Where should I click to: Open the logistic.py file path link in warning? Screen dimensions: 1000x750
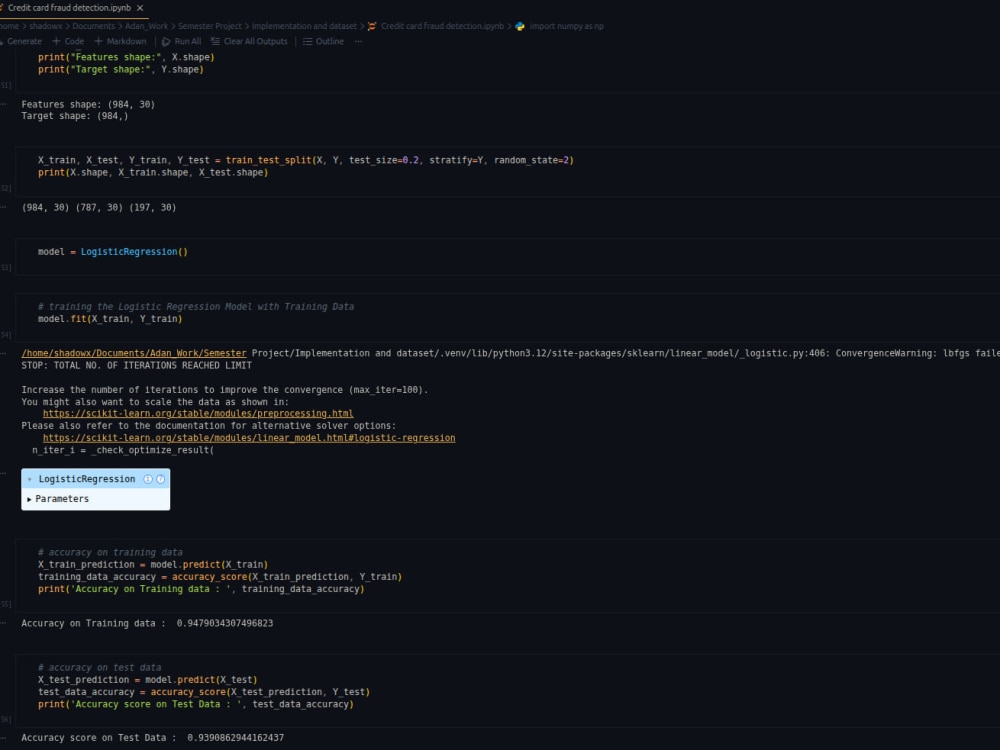click(134, 353)
